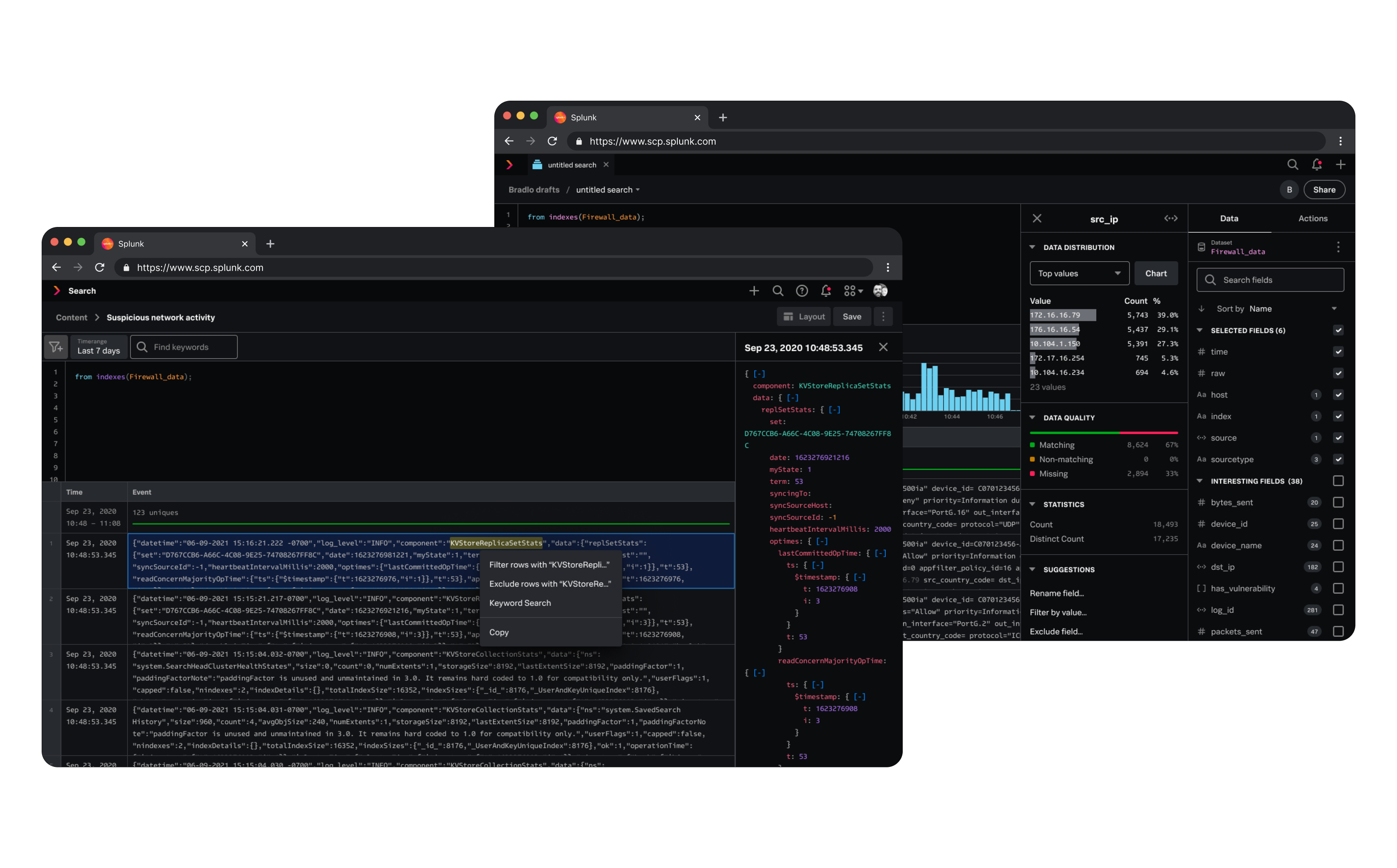
Task: Collapse Interesting Fields group
Action: pos(1200,481)
